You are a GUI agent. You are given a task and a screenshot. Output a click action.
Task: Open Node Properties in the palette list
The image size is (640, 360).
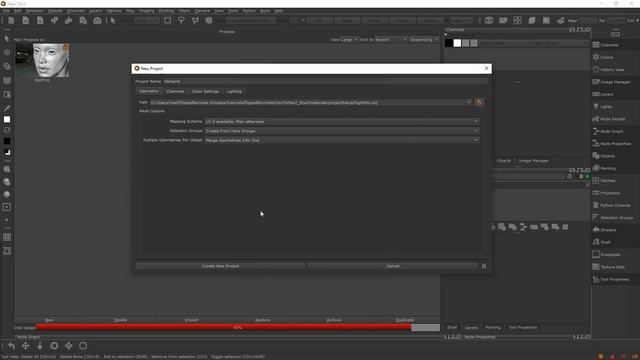tap(611, 143)
